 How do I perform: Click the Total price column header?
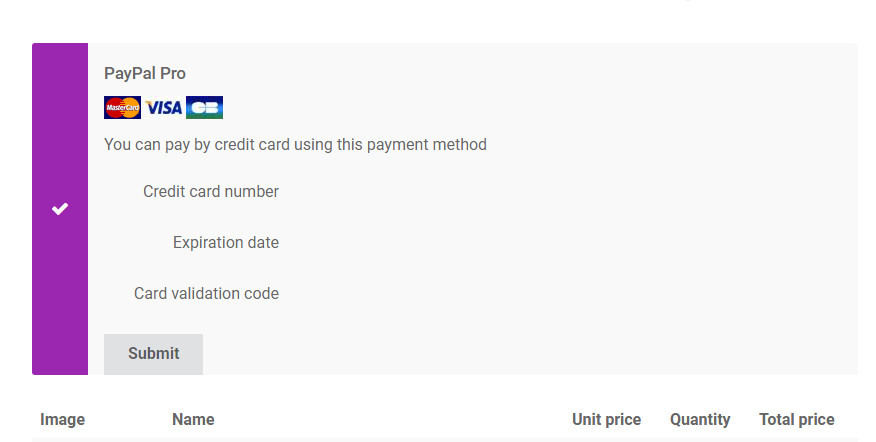[796, 420]
